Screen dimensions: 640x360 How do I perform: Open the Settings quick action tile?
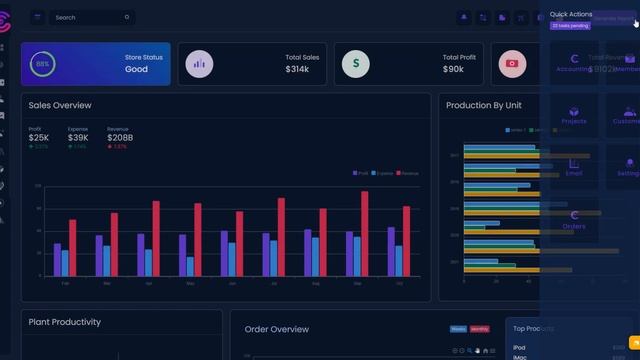pos(623,167)
